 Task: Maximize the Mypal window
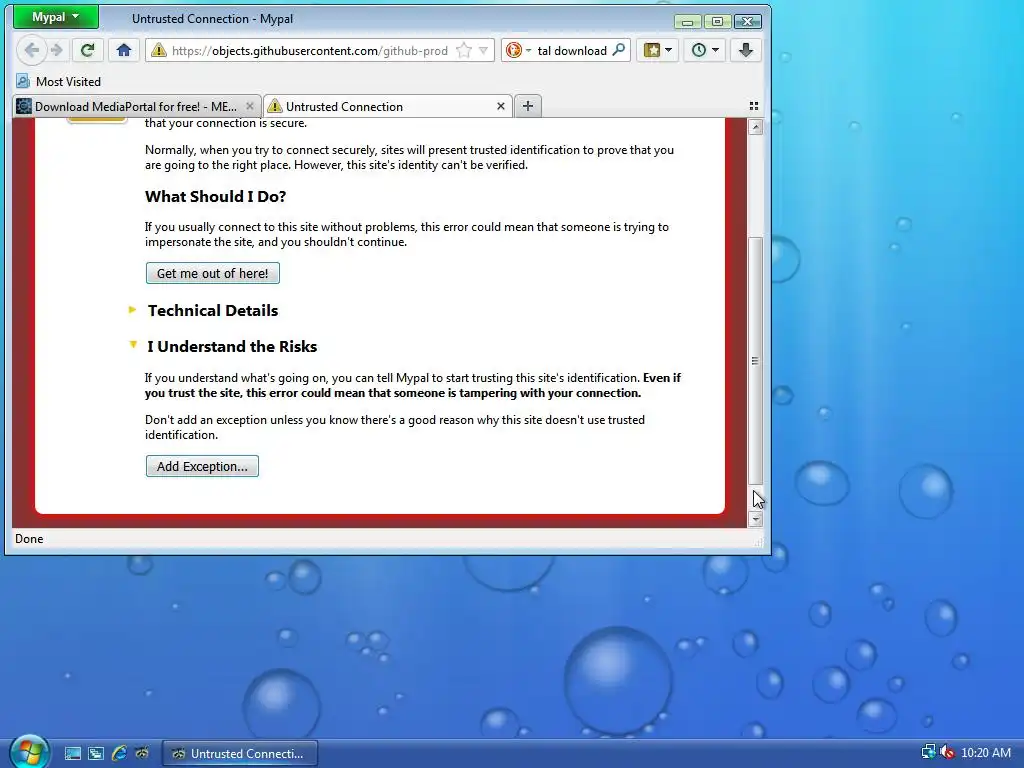[717, 22]
